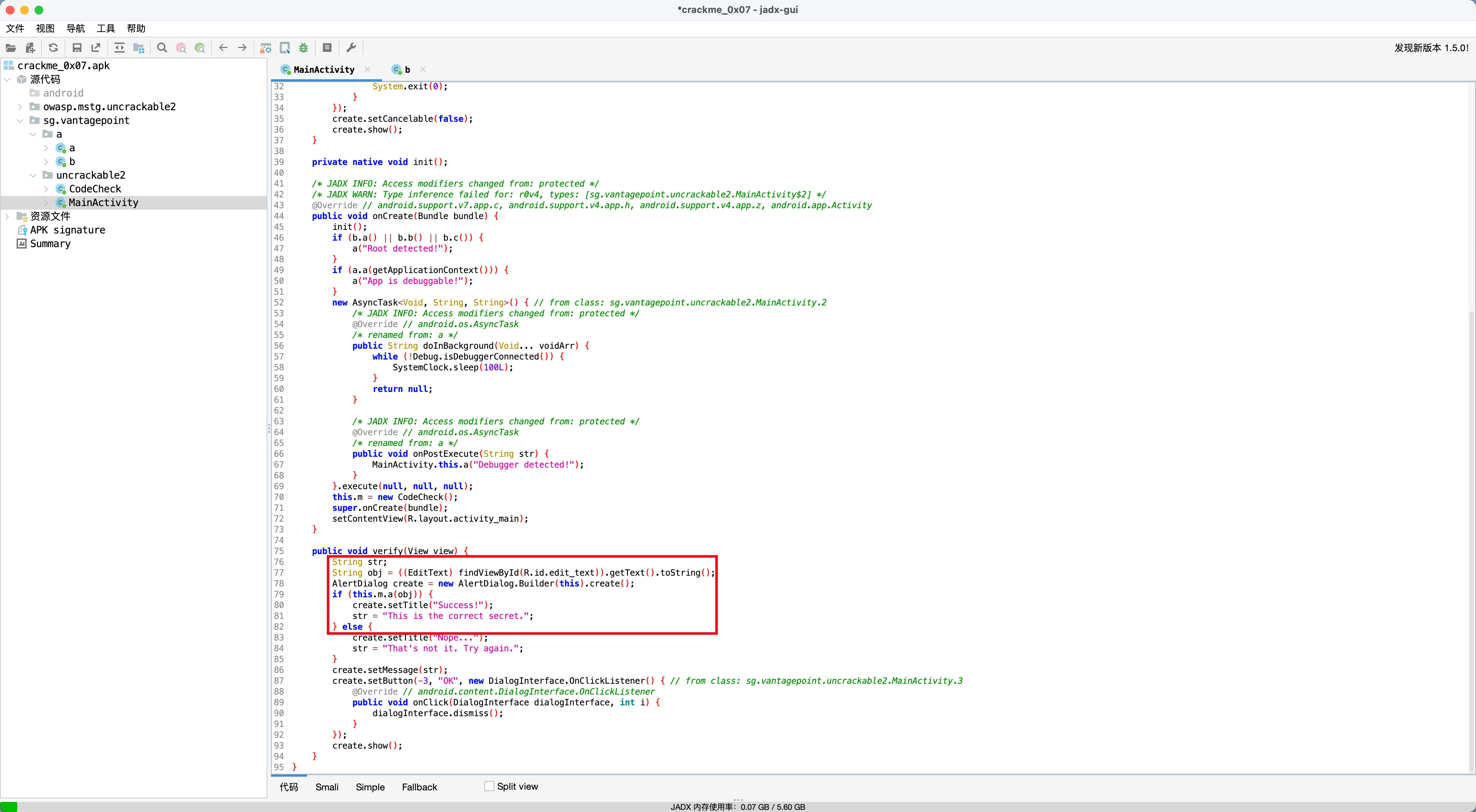Switch to Smali view
The image size is (1476, 812).
tap(326, 787)
